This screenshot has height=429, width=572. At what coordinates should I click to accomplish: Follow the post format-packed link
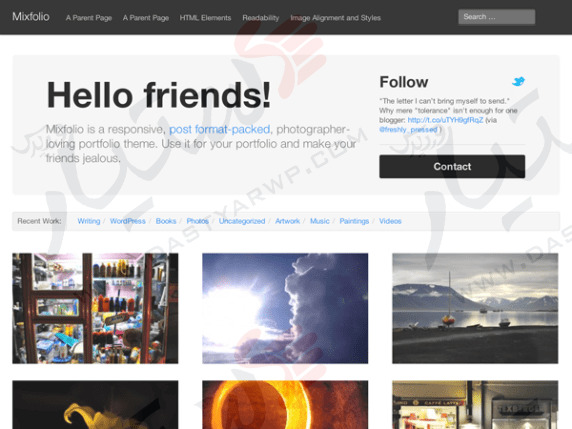pyautogui.click(x=219, y=129)
